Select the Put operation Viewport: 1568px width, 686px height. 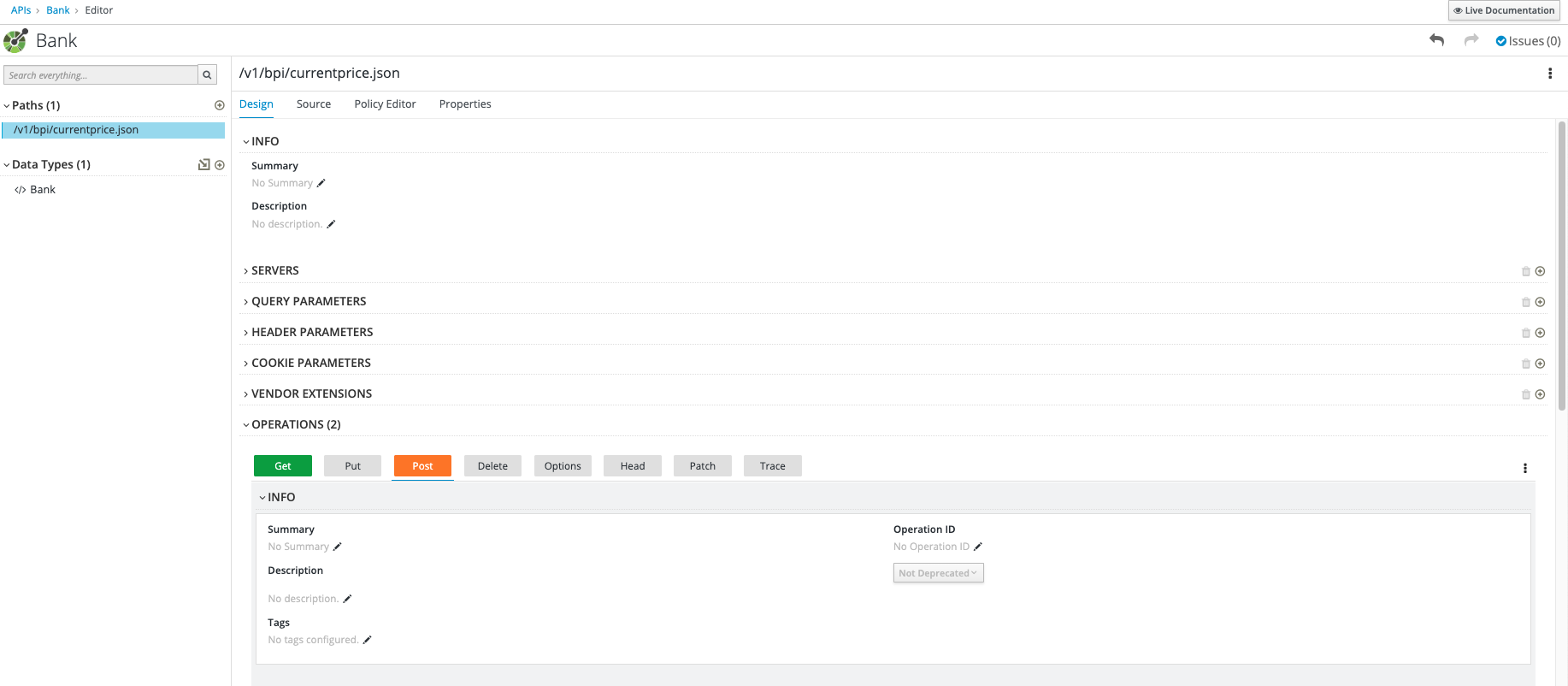(353, 466)
